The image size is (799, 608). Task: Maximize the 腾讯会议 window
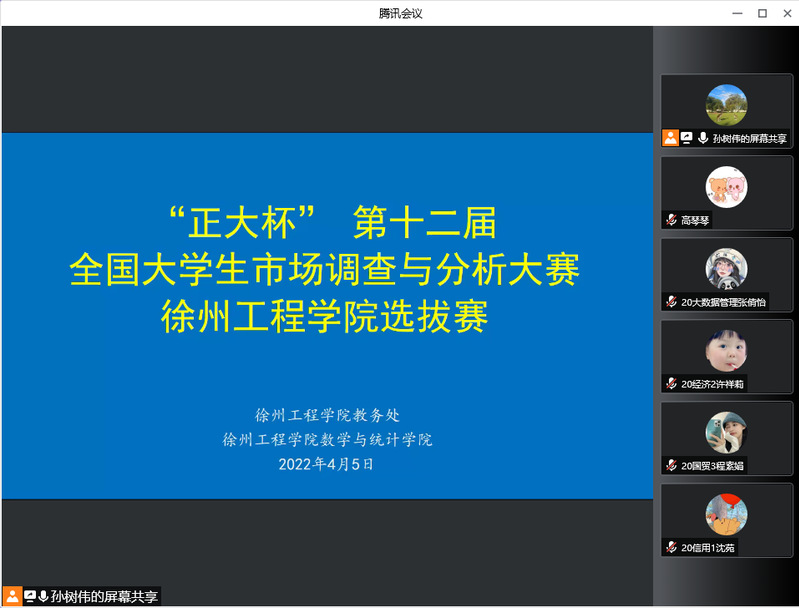click(762, 13)
